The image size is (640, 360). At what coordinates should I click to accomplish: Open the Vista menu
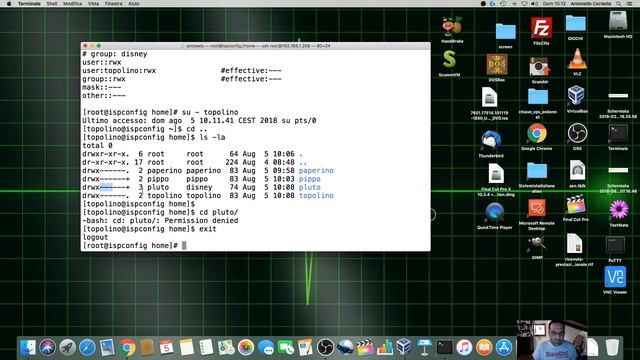(93, 3)
